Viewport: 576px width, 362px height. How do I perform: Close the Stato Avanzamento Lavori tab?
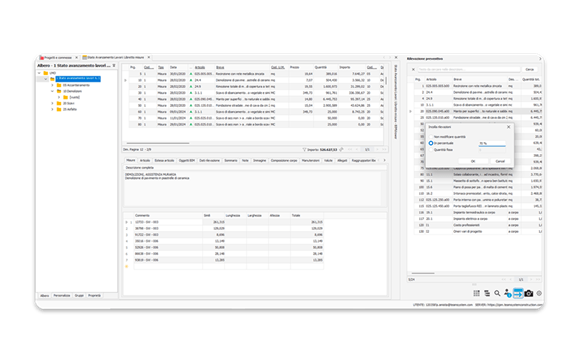pyautogui.click(x=149, y=57)
